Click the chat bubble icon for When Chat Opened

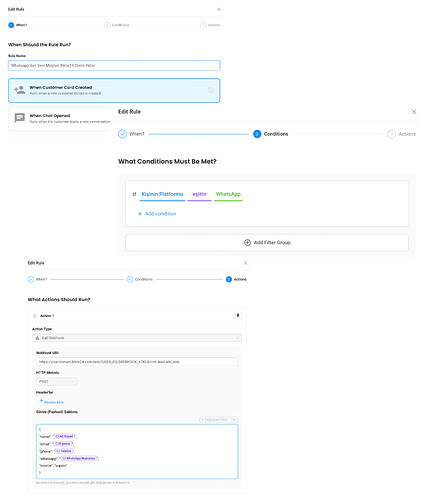(x=20, y=118)
